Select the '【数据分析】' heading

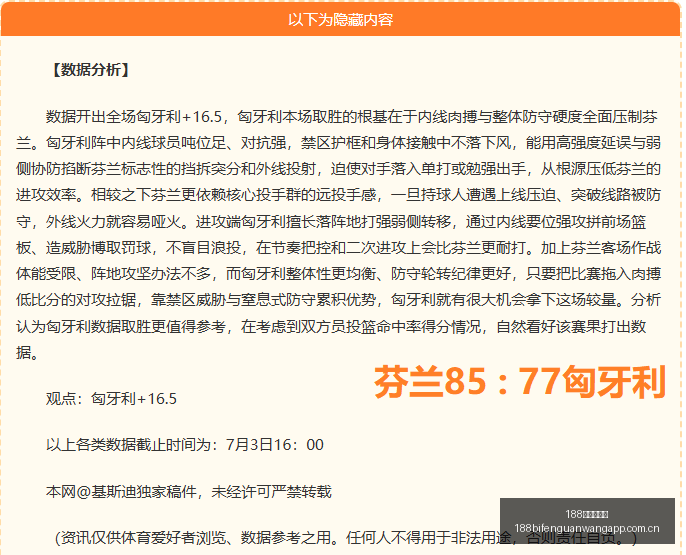pyautogui.click(x=90, y=70)
